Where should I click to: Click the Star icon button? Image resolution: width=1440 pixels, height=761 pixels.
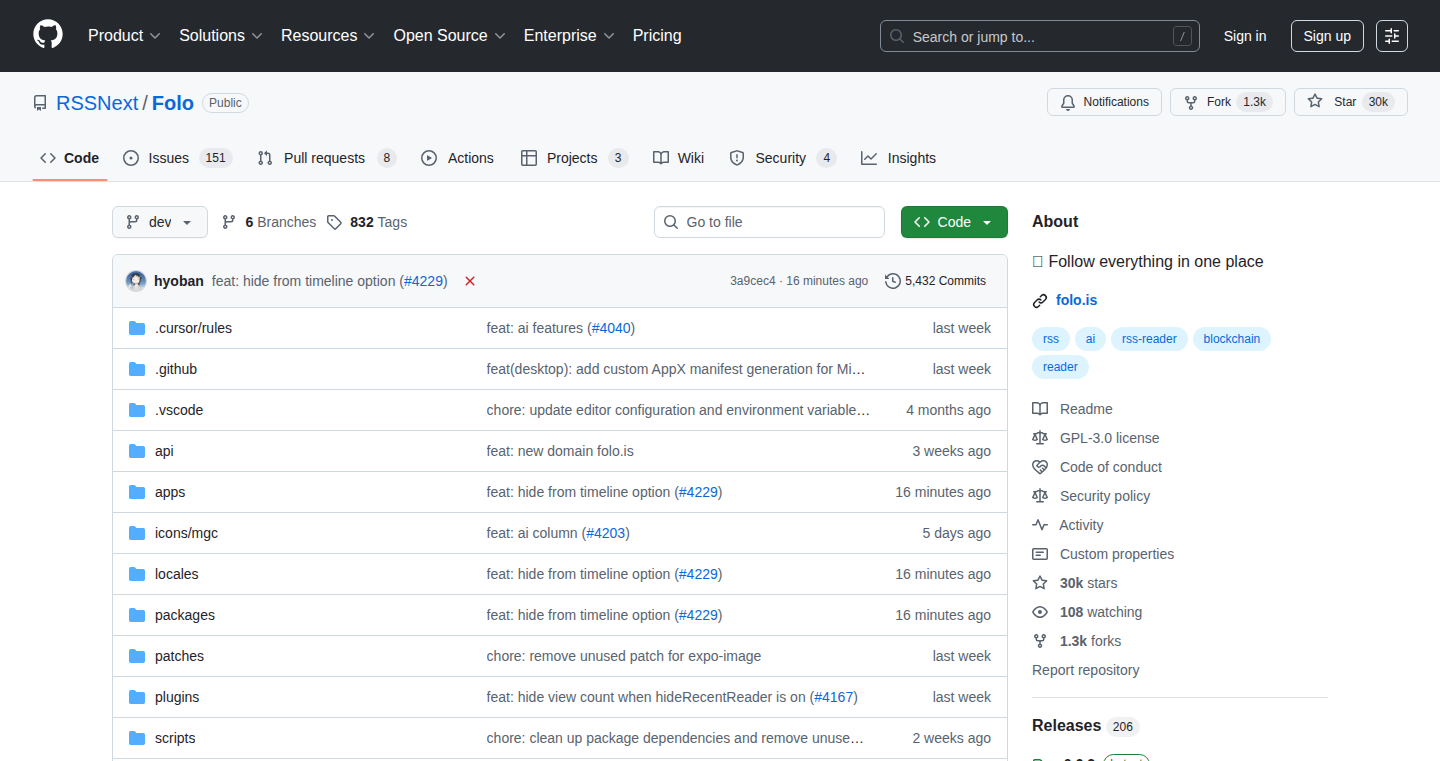click(x=1315, y=102)
